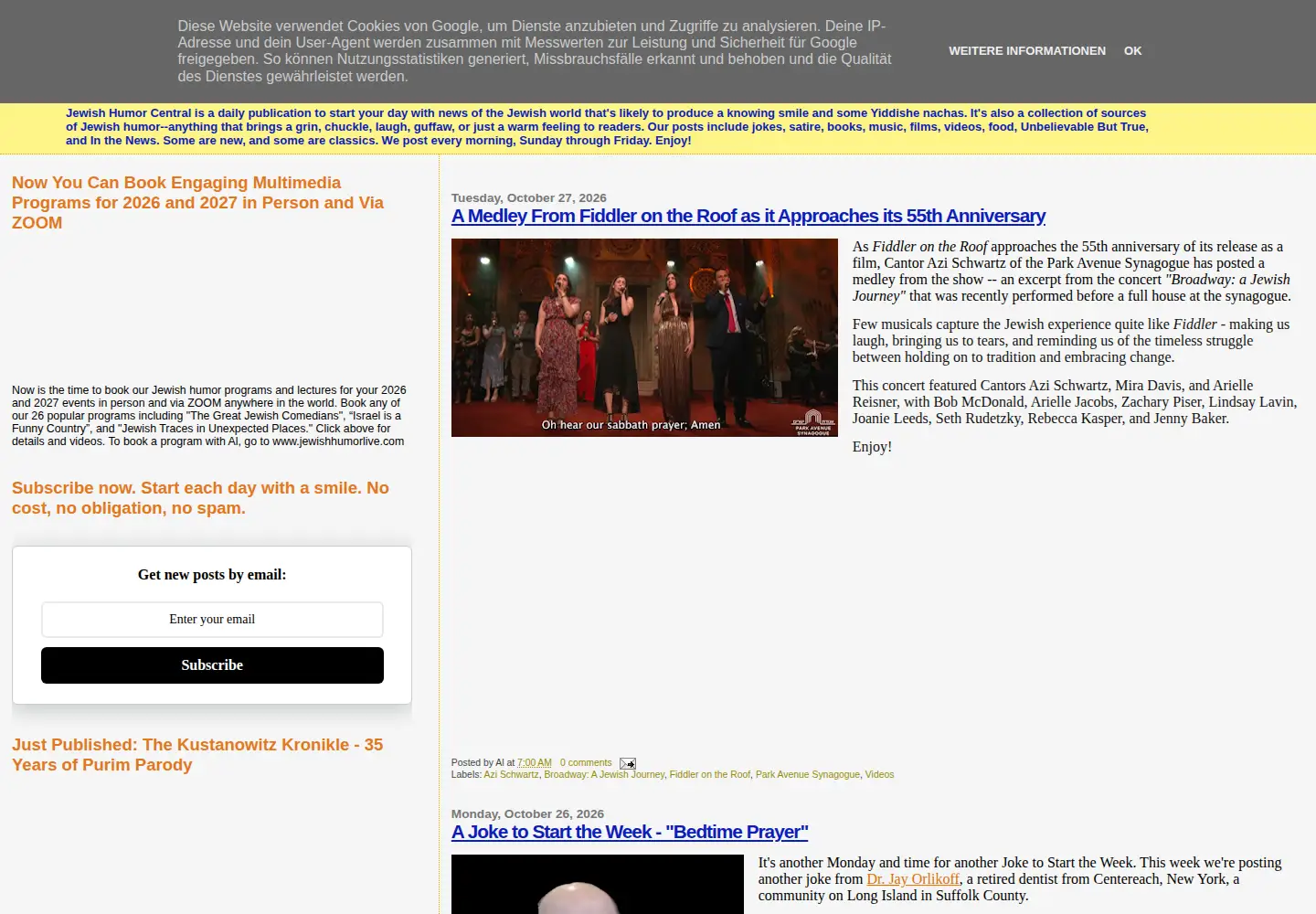Open Joke to Start the Week Bedtime Prayer post
The height and width of the screenshot is (914, 1316).
pos(630,832)
